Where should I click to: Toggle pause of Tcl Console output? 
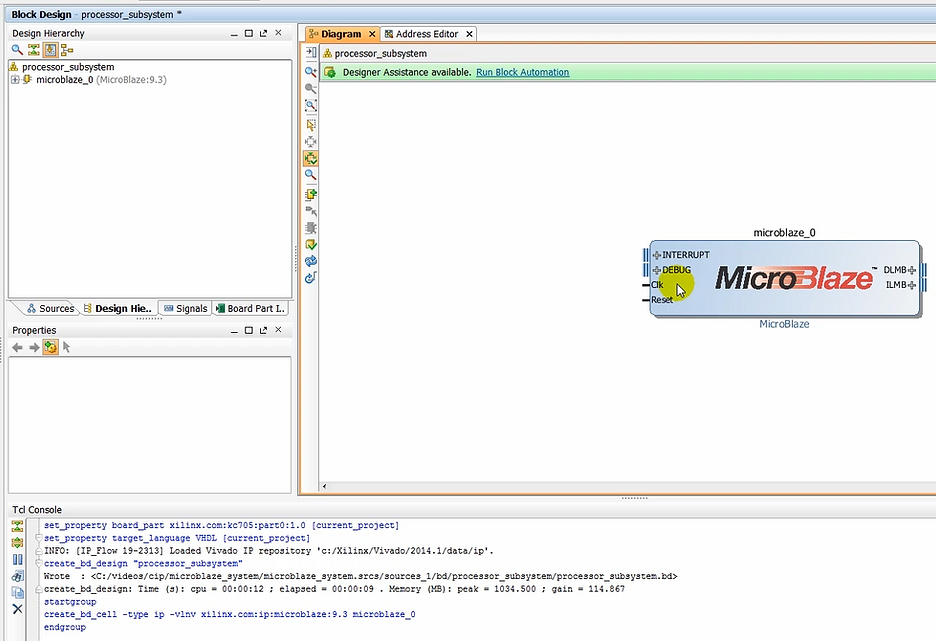click(15, 560)
